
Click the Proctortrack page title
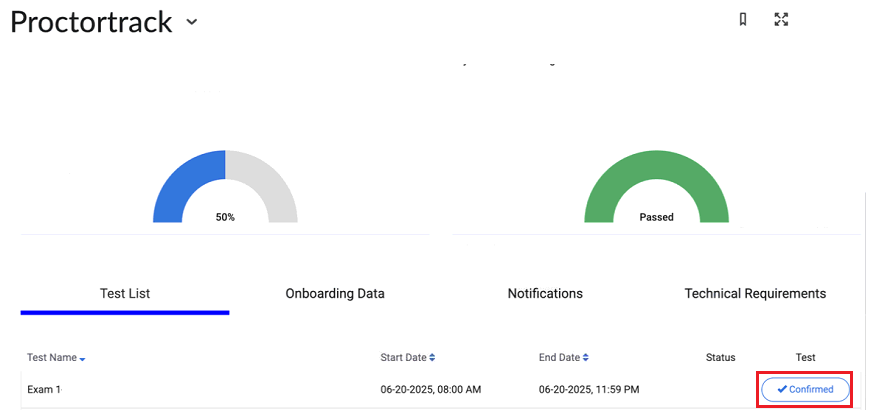coord(91,22)
